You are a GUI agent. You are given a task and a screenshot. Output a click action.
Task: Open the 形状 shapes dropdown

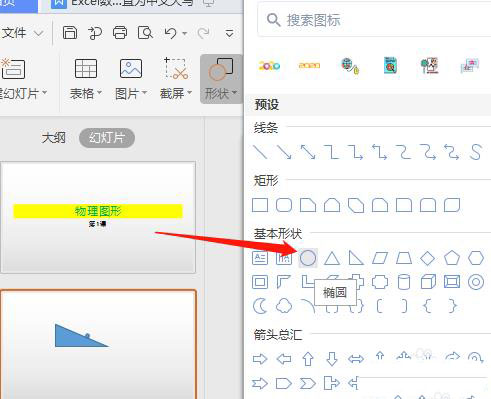click(221, 79)
